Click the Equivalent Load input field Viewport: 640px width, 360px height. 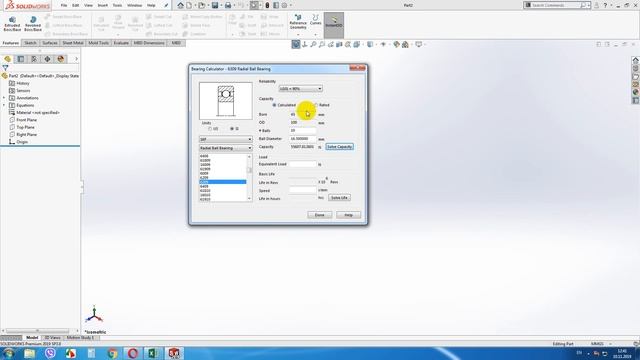point(302,164)
